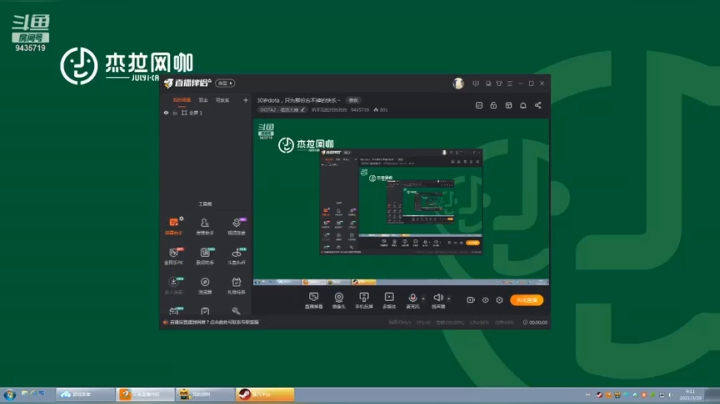The height and width of the screenshot is (404, 720).
Task: Open the layout grid icon in top-right toolbar
Action: click(x=509, y=106)
